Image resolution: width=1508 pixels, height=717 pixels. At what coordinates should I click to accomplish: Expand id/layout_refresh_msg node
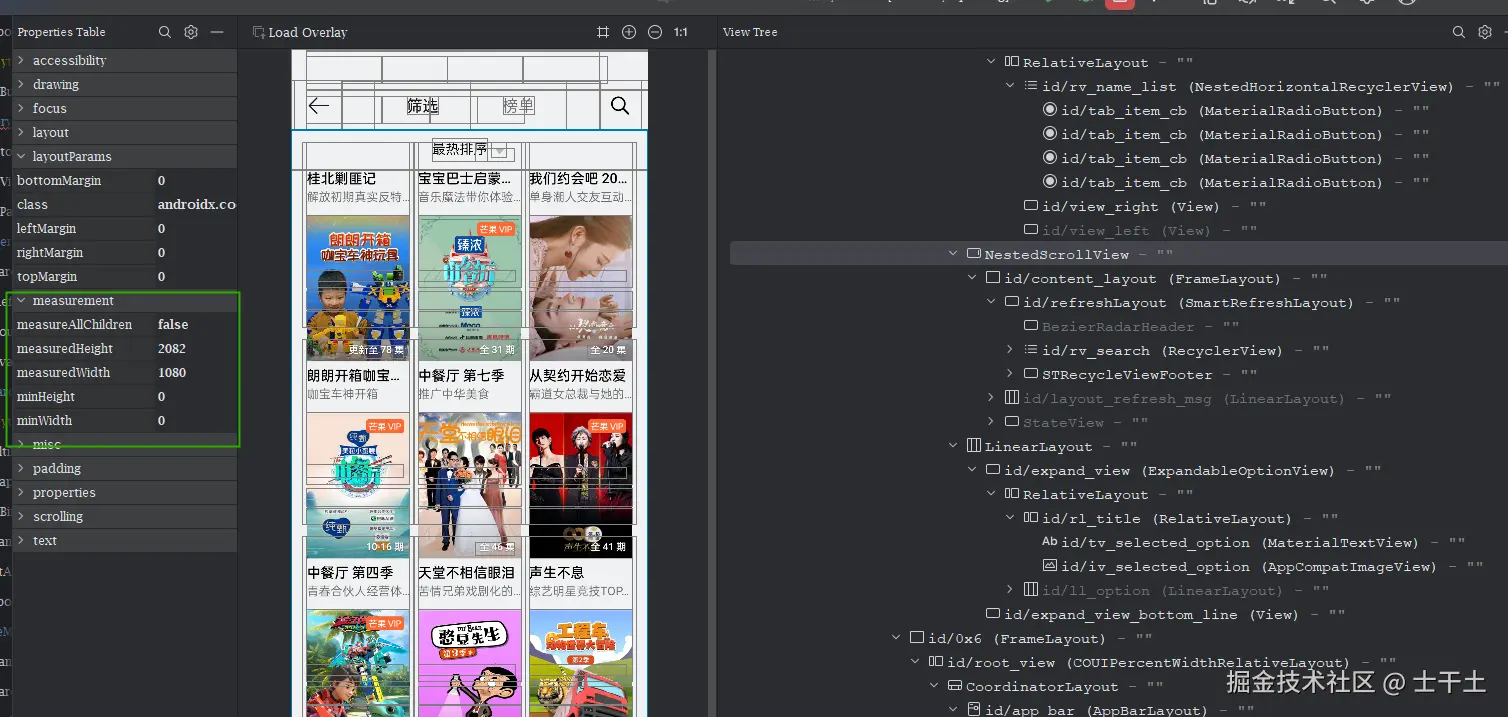point(991,399)
